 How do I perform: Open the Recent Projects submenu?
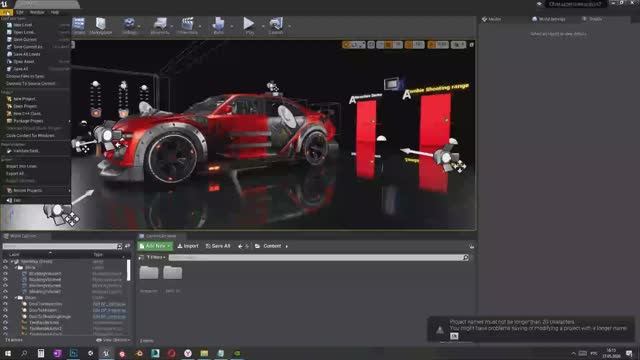(36, 191)
